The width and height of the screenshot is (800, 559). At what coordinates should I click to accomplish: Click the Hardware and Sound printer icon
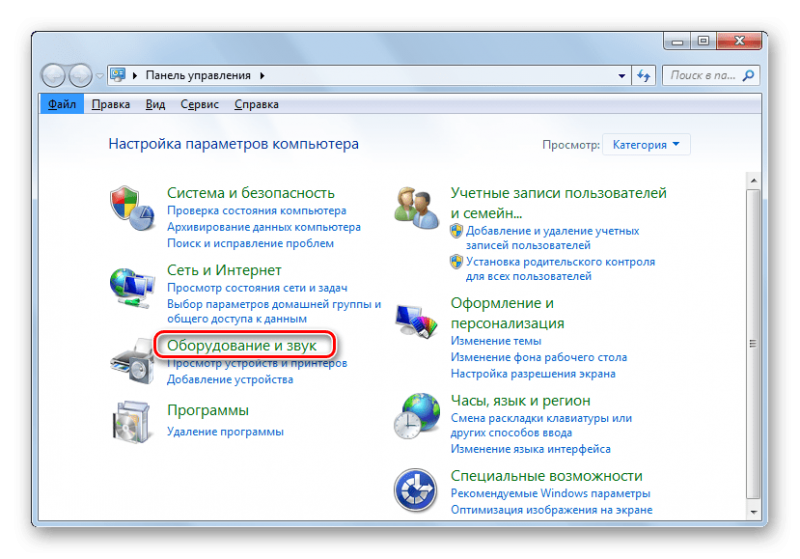(x=132, y=363)
